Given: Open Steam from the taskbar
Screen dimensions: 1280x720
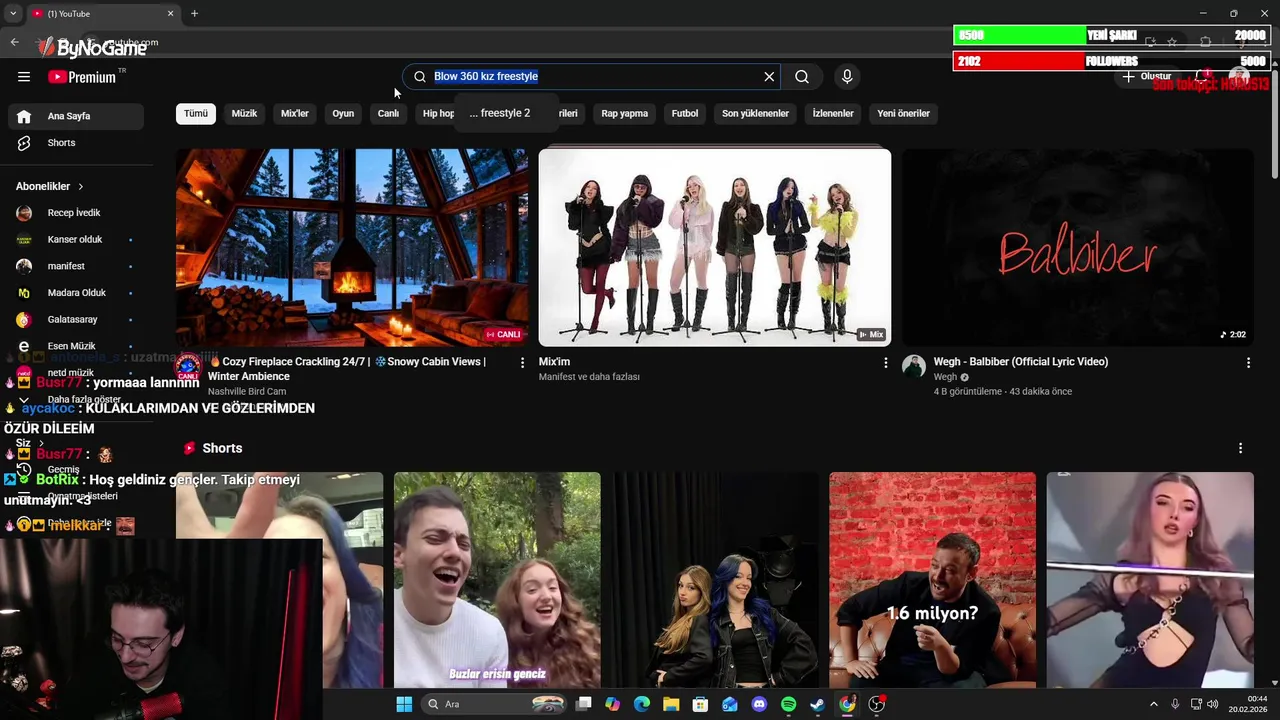Looking at the screenshot, I should coord(817,704).
